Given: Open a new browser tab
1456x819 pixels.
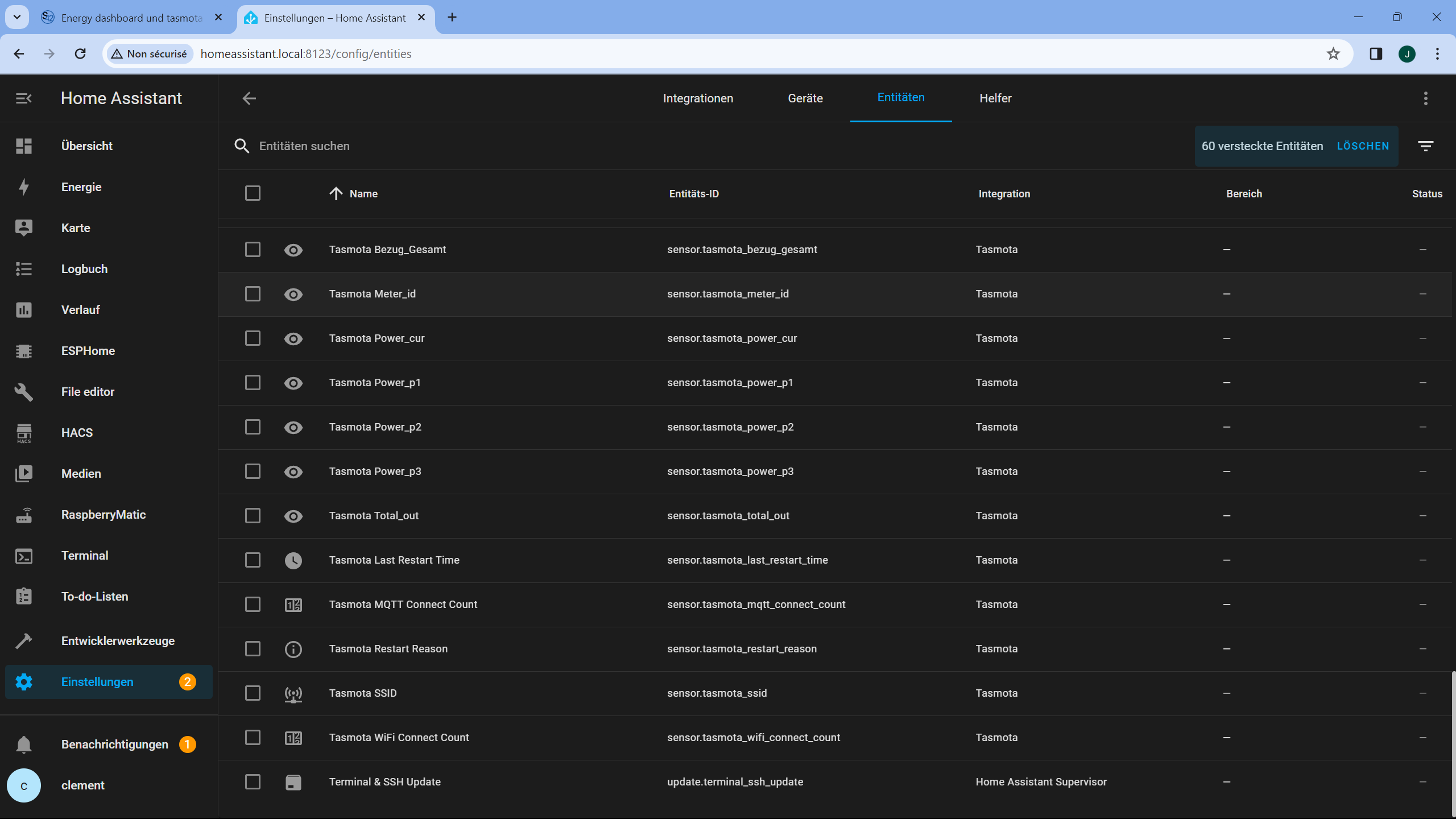Looking at the screenshot, I should tap(452, 18).
